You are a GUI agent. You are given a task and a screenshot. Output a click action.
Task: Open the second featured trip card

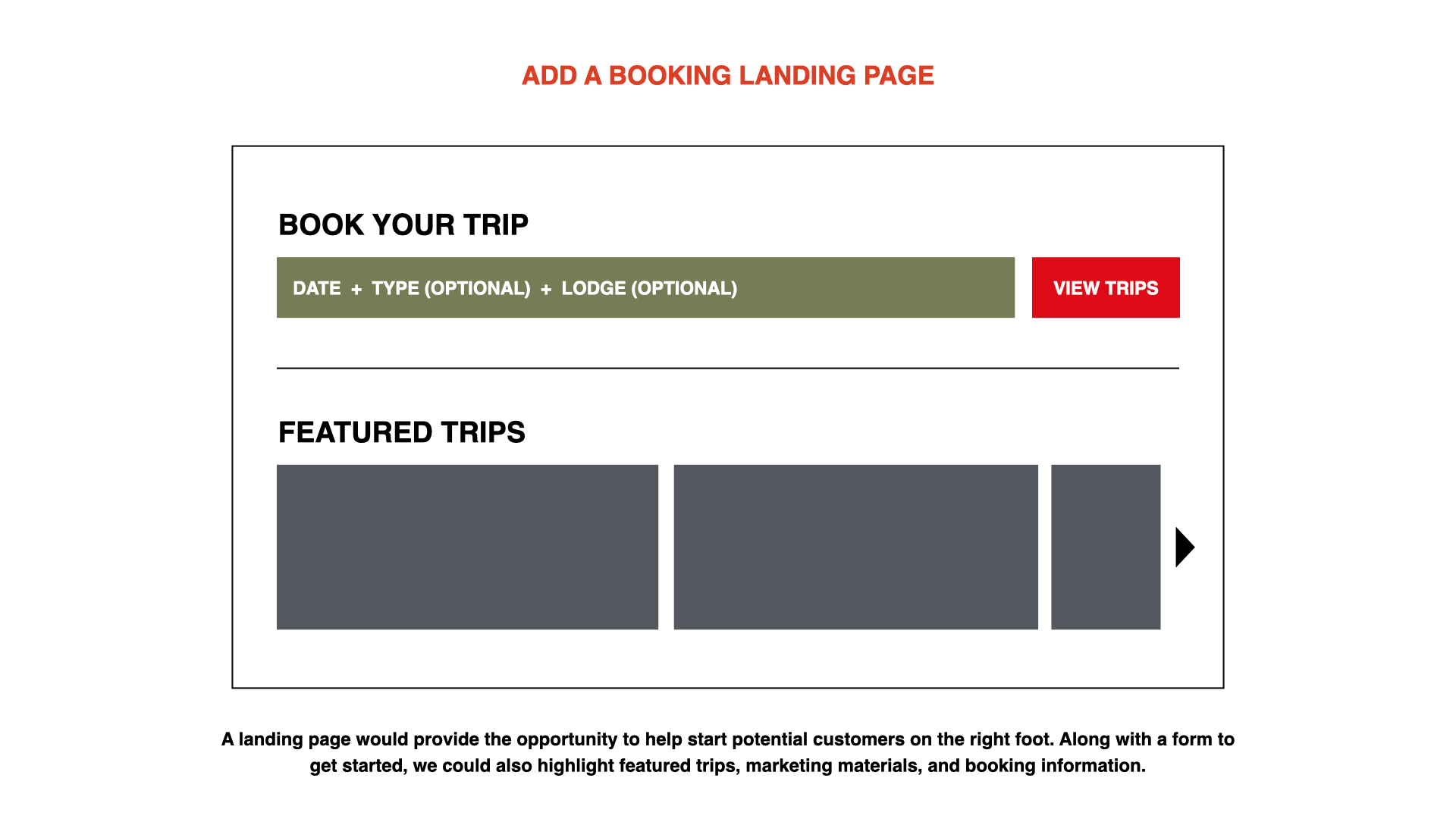coord(855,547)
